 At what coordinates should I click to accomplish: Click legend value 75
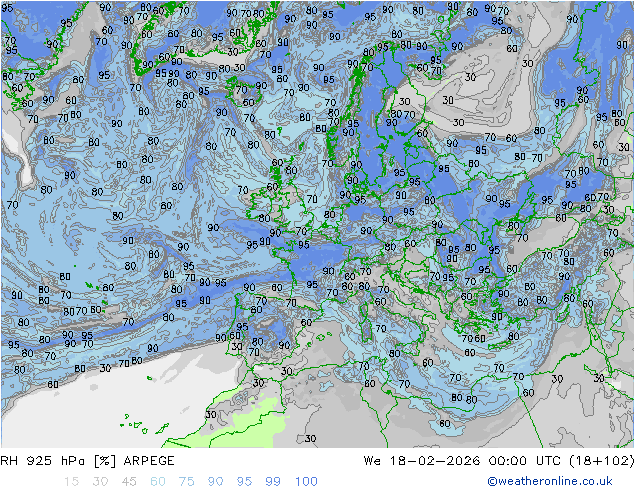point(186,482)
